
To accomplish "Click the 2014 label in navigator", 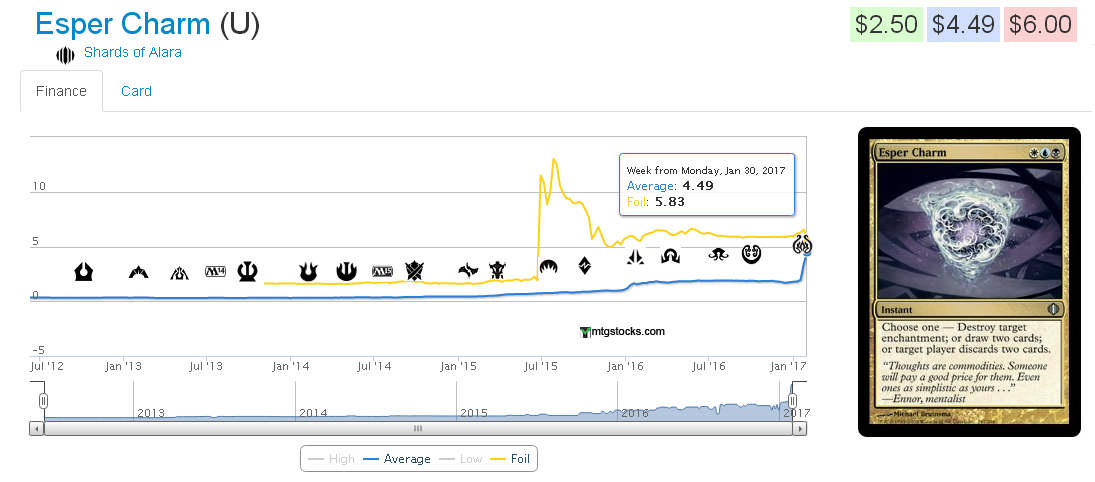I will 313,413.
